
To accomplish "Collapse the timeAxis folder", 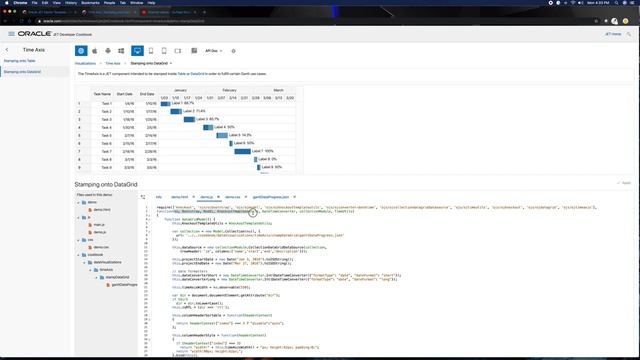I will coord(91,270).
